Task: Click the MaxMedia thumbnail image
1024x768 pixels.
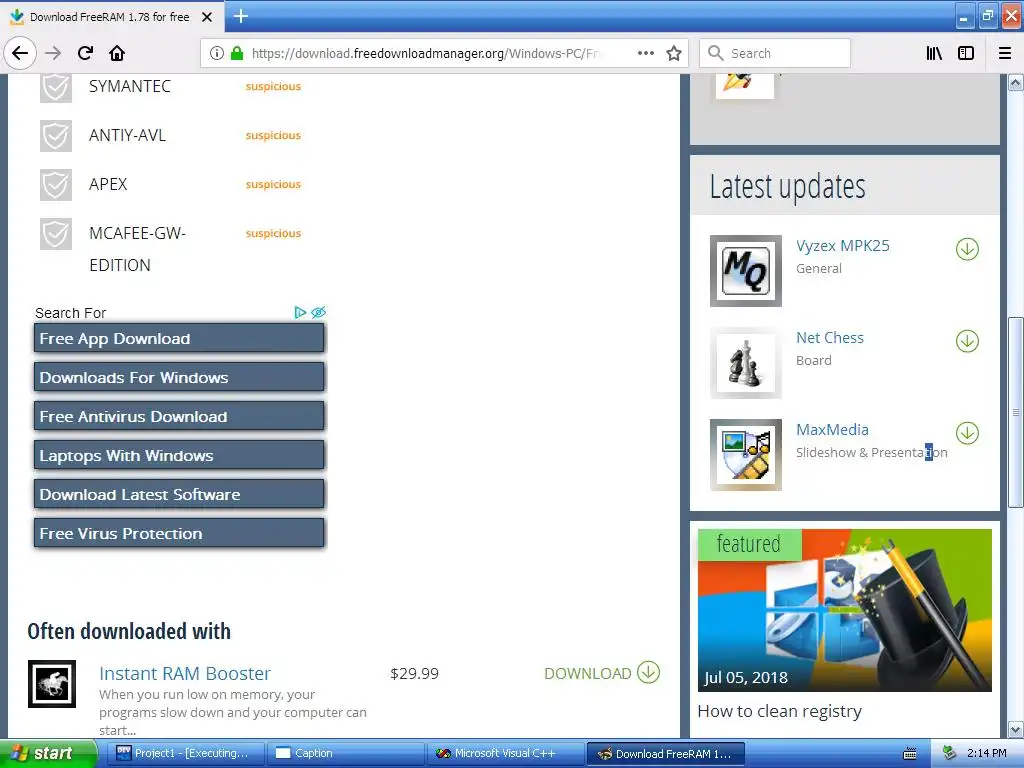Action: pos(746,455)
